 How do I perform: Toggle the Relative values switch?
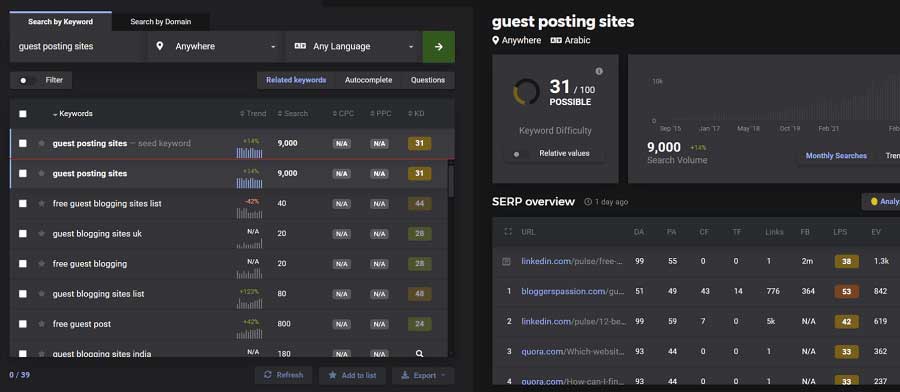coord(519,154)
